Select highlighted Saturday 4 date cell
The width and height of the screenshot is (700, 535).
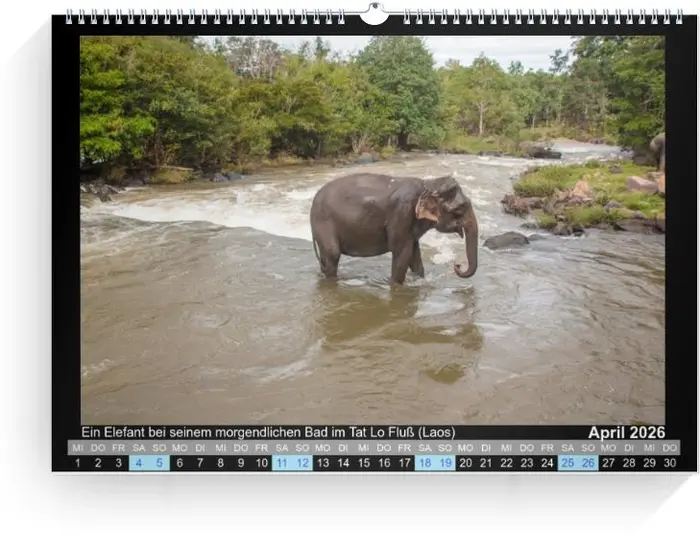coord(139,463)
